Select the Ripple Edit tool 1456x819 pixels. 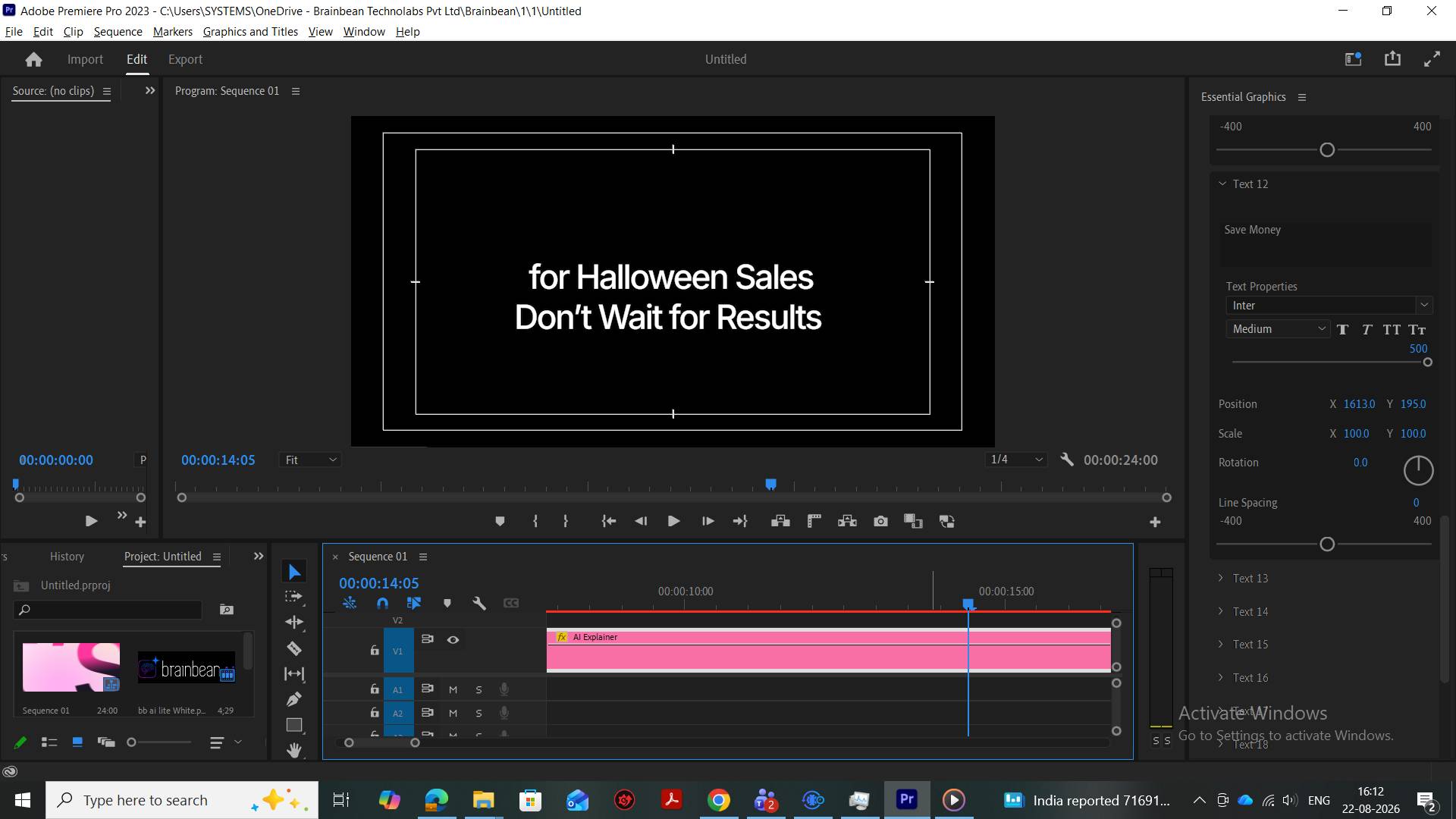click(x=294, y=623)
